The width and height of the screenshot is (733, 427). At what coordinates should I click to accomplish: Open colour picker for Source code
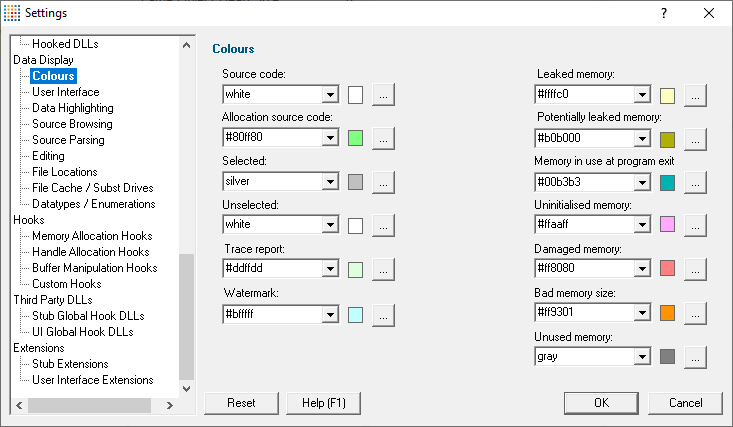[383, 95]
